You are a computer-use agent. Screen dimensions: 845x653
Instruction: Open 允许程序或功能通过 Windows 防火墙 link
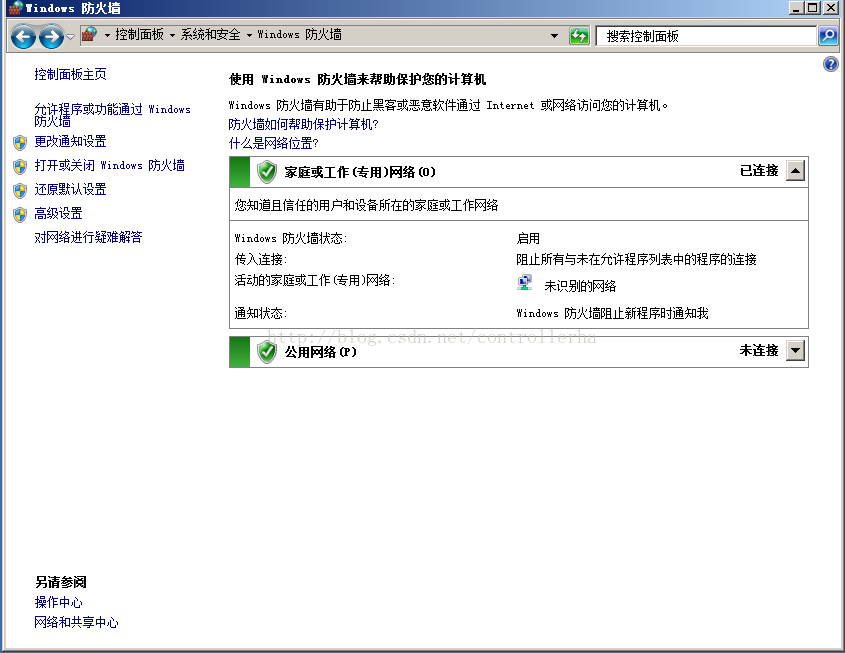pos(112,115)
